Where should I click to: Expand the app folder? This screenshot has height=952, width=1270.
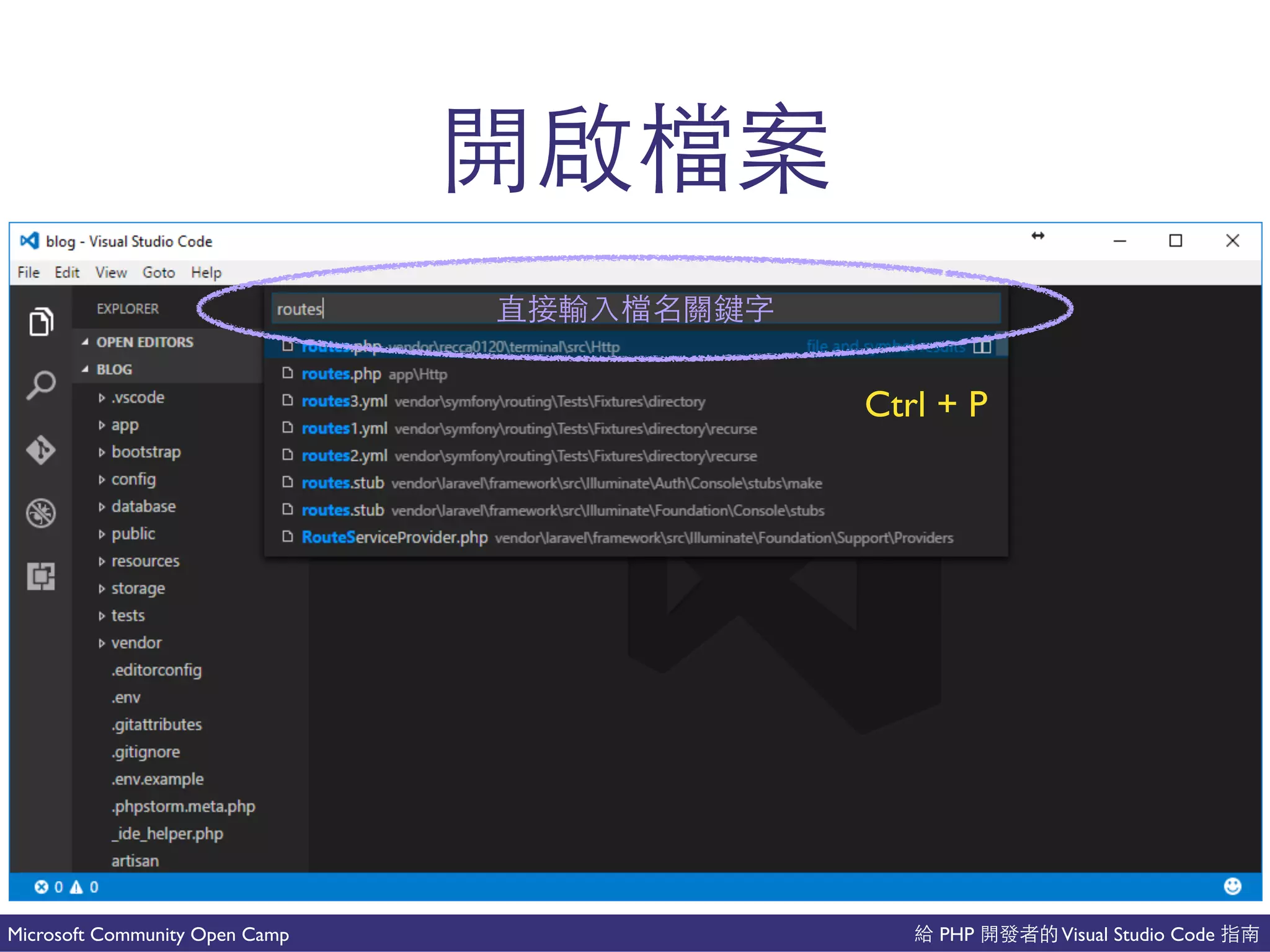pos(167,425)
